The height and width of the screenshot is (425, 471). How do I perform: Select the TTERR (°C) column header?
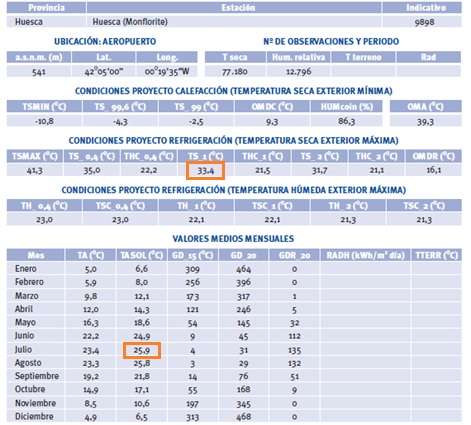point(437,255)
